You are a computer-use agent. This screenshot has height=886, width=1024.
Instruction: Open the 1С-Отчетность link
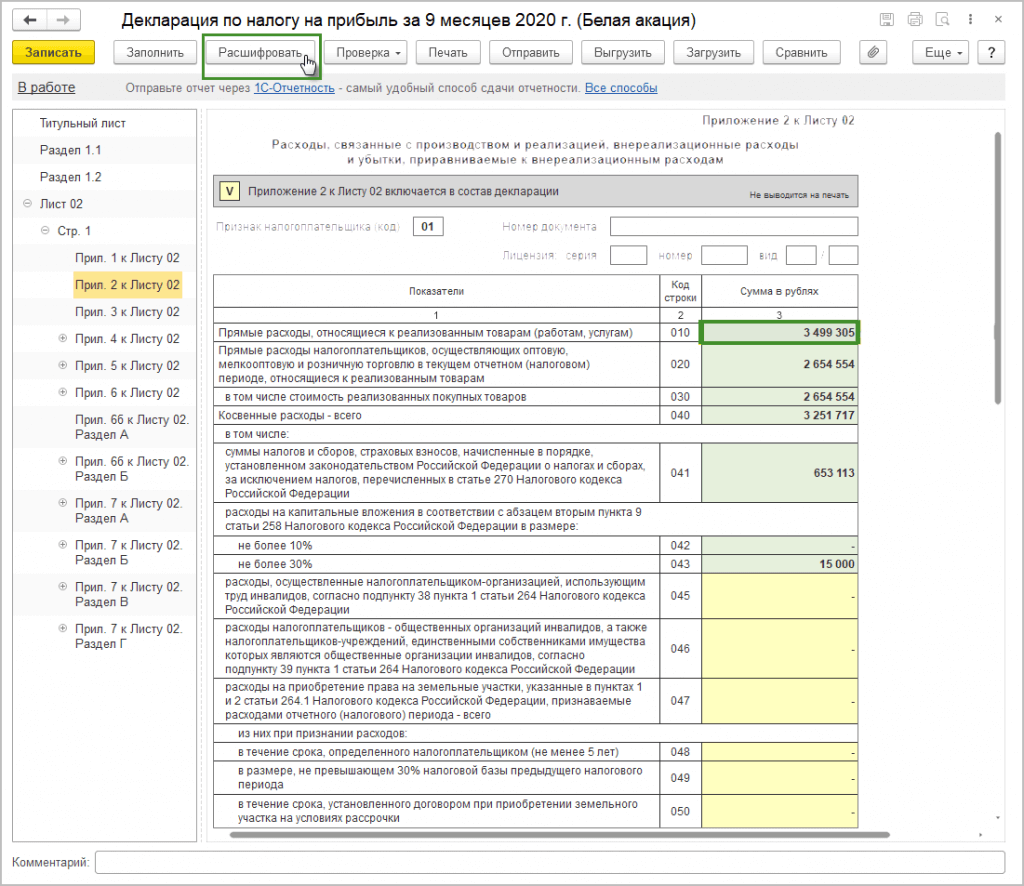pyautogui.click(x=292, y=88)
